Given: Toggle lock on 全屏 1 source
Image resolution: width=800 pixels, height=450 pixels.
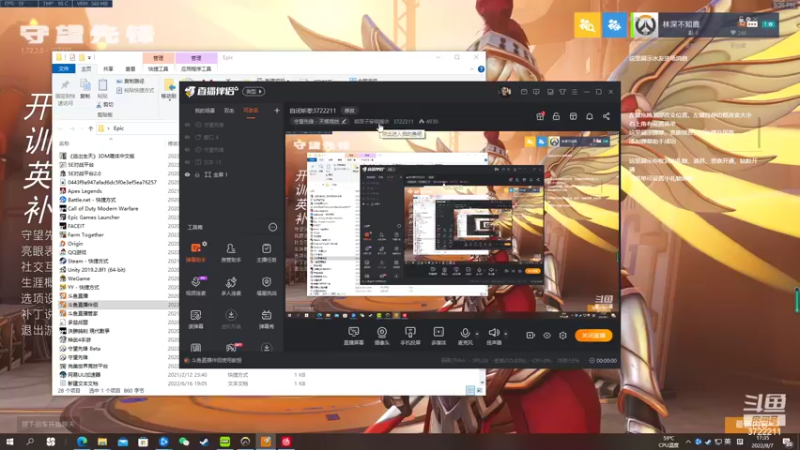Looking at the screenshot, I should (x=197, y=174).
